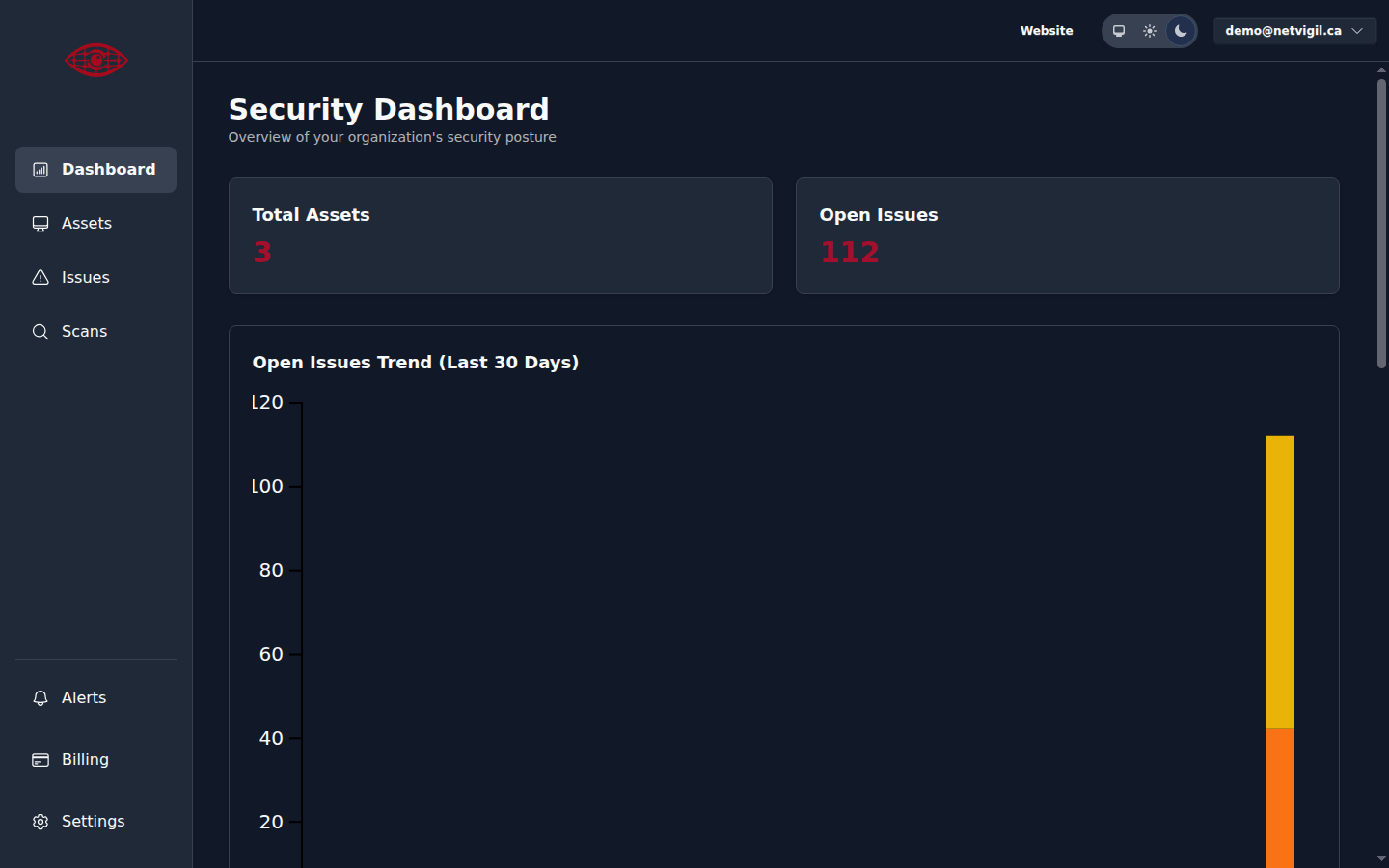1389x868 pixels.
Task: Click the 40 y-axis label
Action: click(271, 739)
